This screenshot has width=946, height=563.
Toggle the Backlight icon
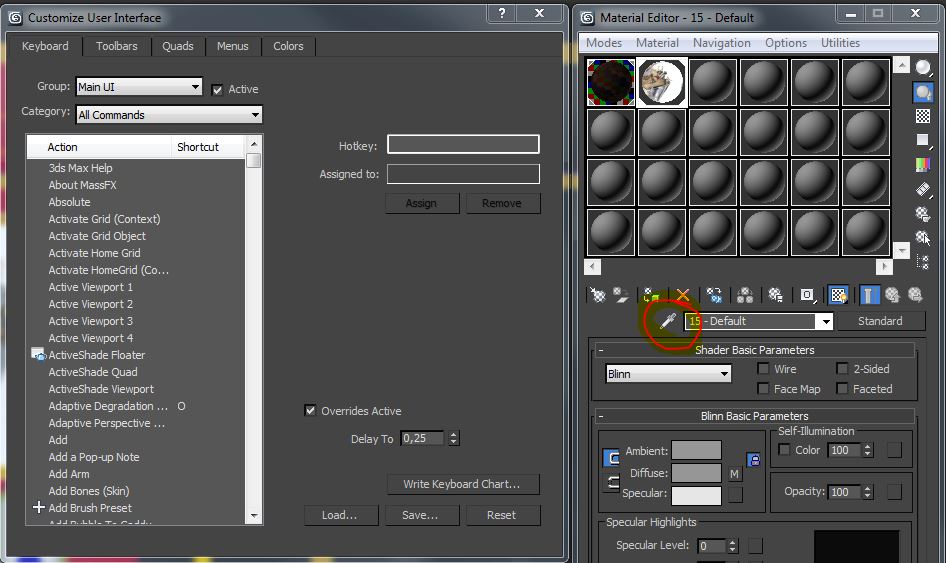923,92
